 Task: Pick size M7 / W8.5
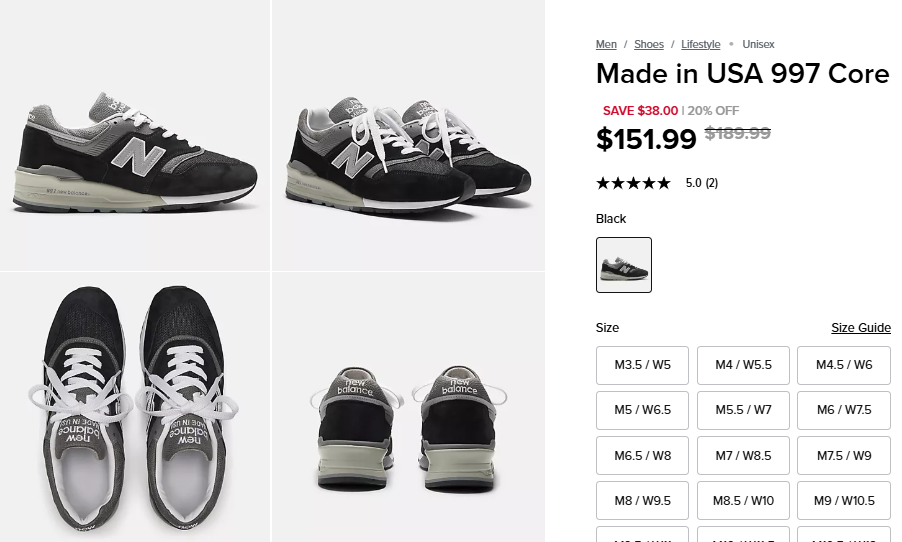click(x=743, y=455)
